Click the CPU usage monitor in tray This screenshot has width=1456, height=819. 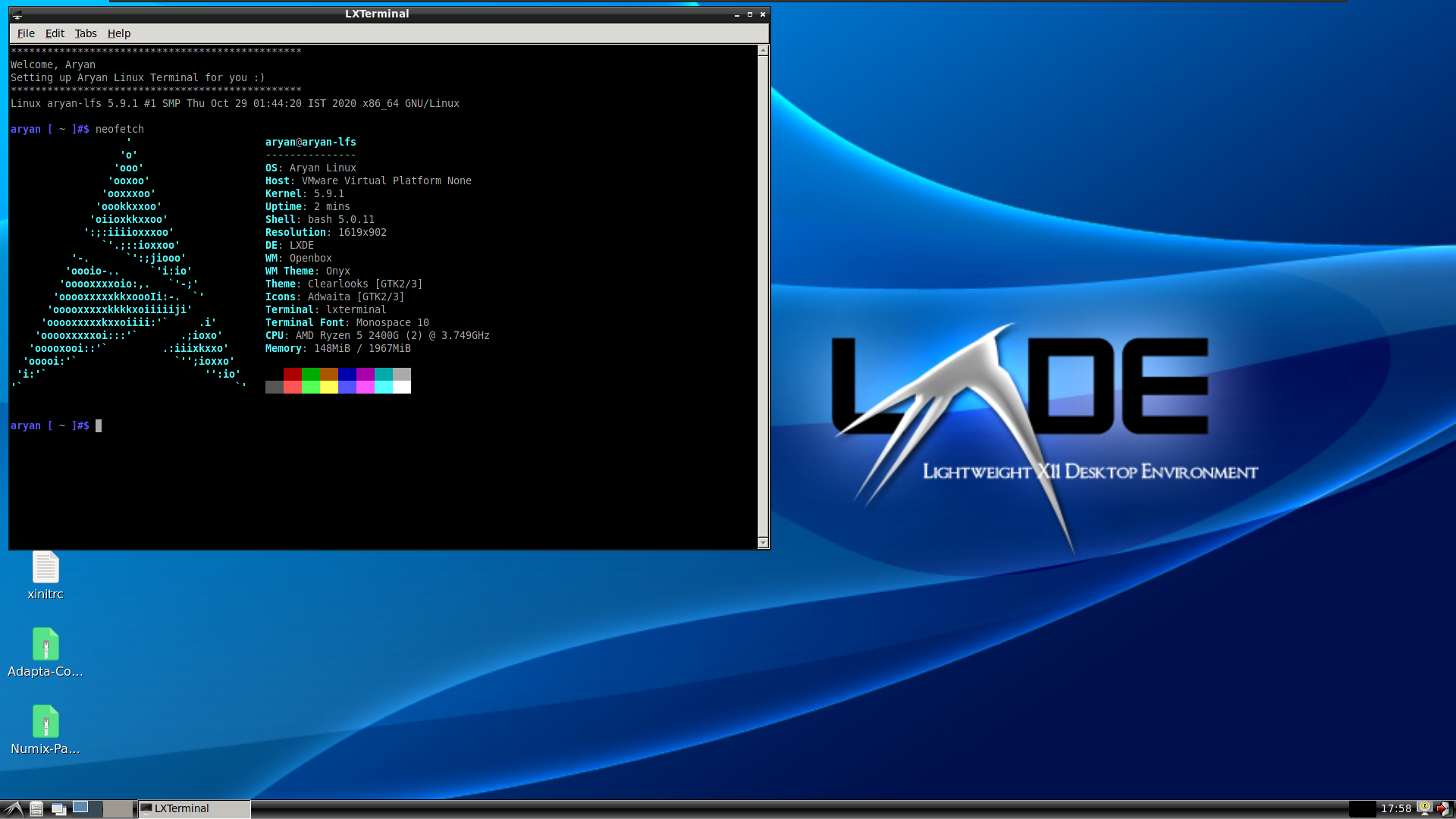pyautogui.click(x=1362, y=808)
